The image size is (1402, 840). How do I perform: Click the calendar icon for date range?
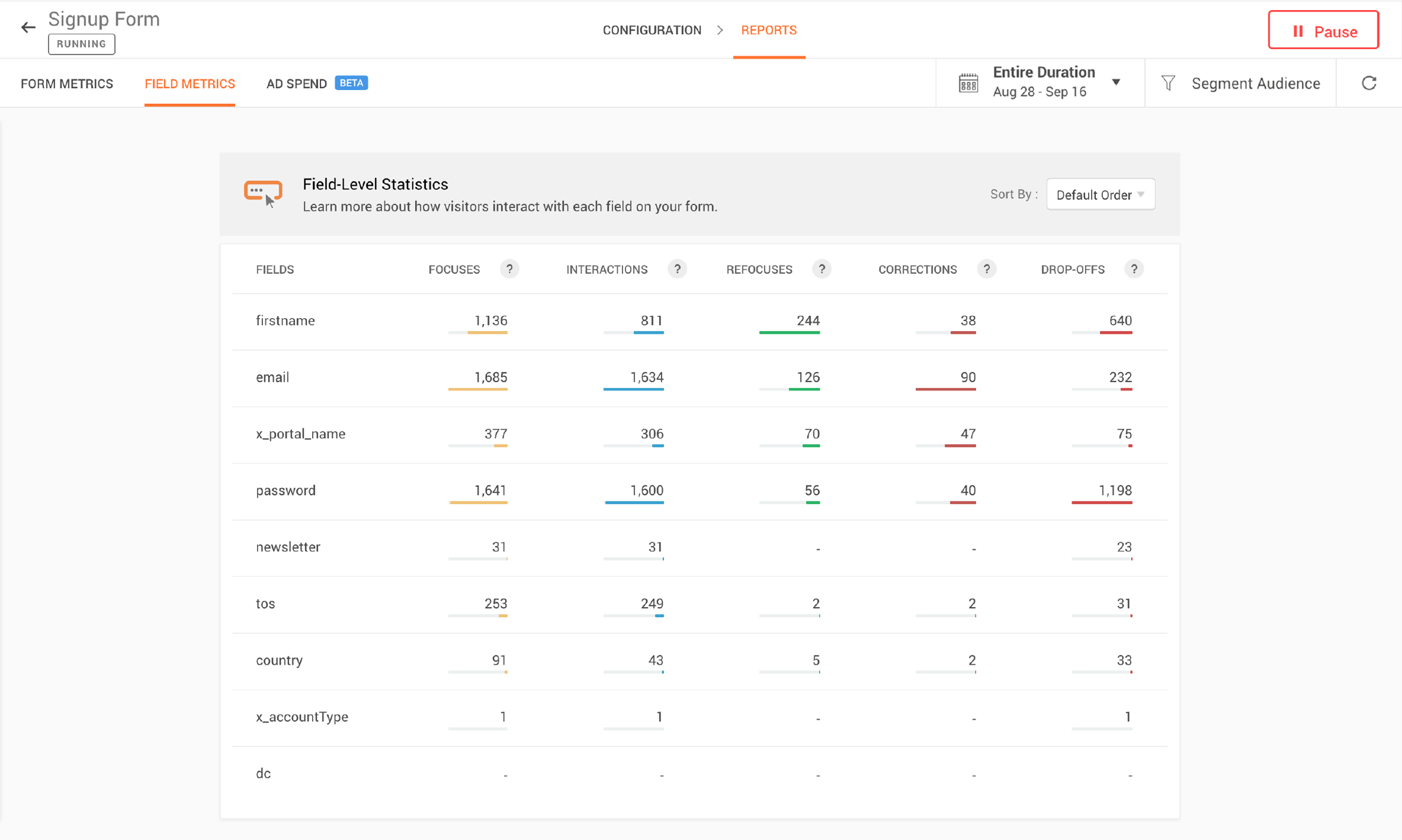pos(968,83)
